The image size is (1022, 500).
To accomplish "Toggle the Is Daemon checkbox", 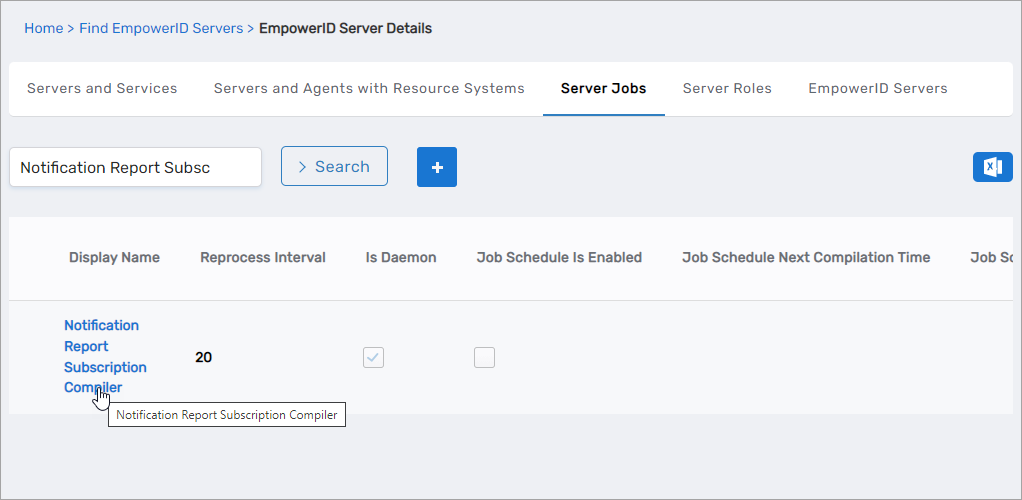I will pyautogui.click(x=373, y=357).
